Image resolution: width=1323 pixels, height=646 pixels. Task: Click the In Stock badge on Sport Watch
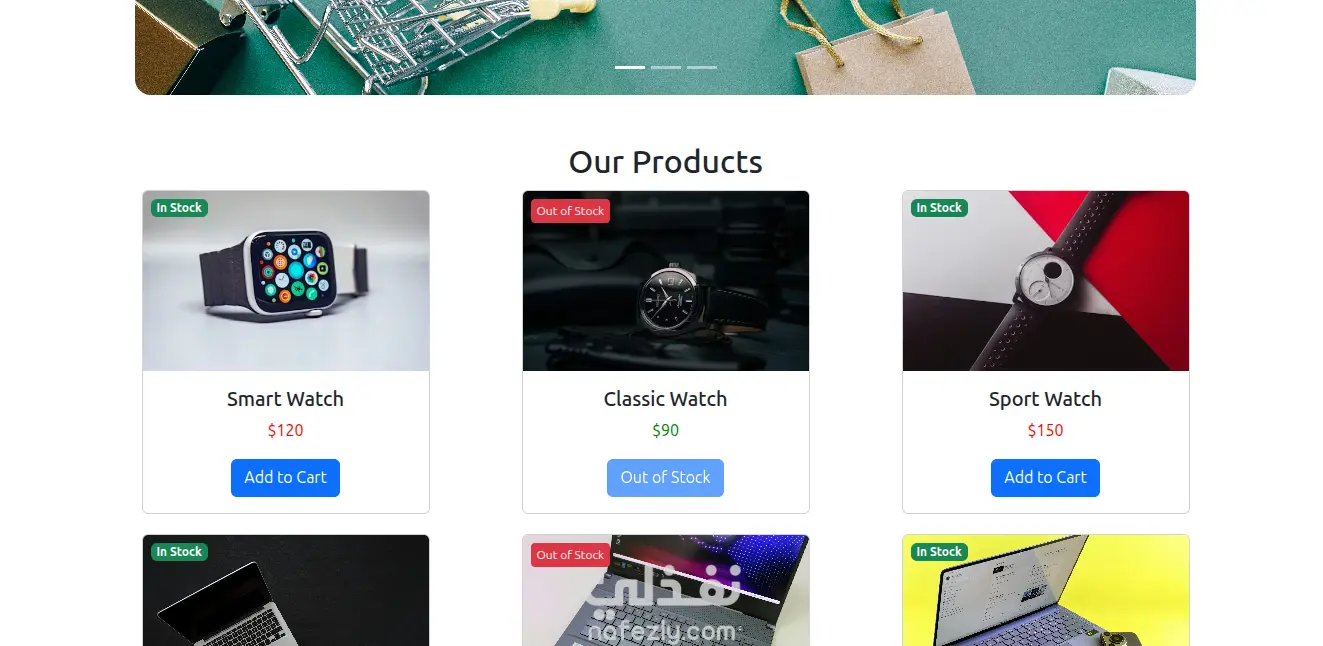939,208
